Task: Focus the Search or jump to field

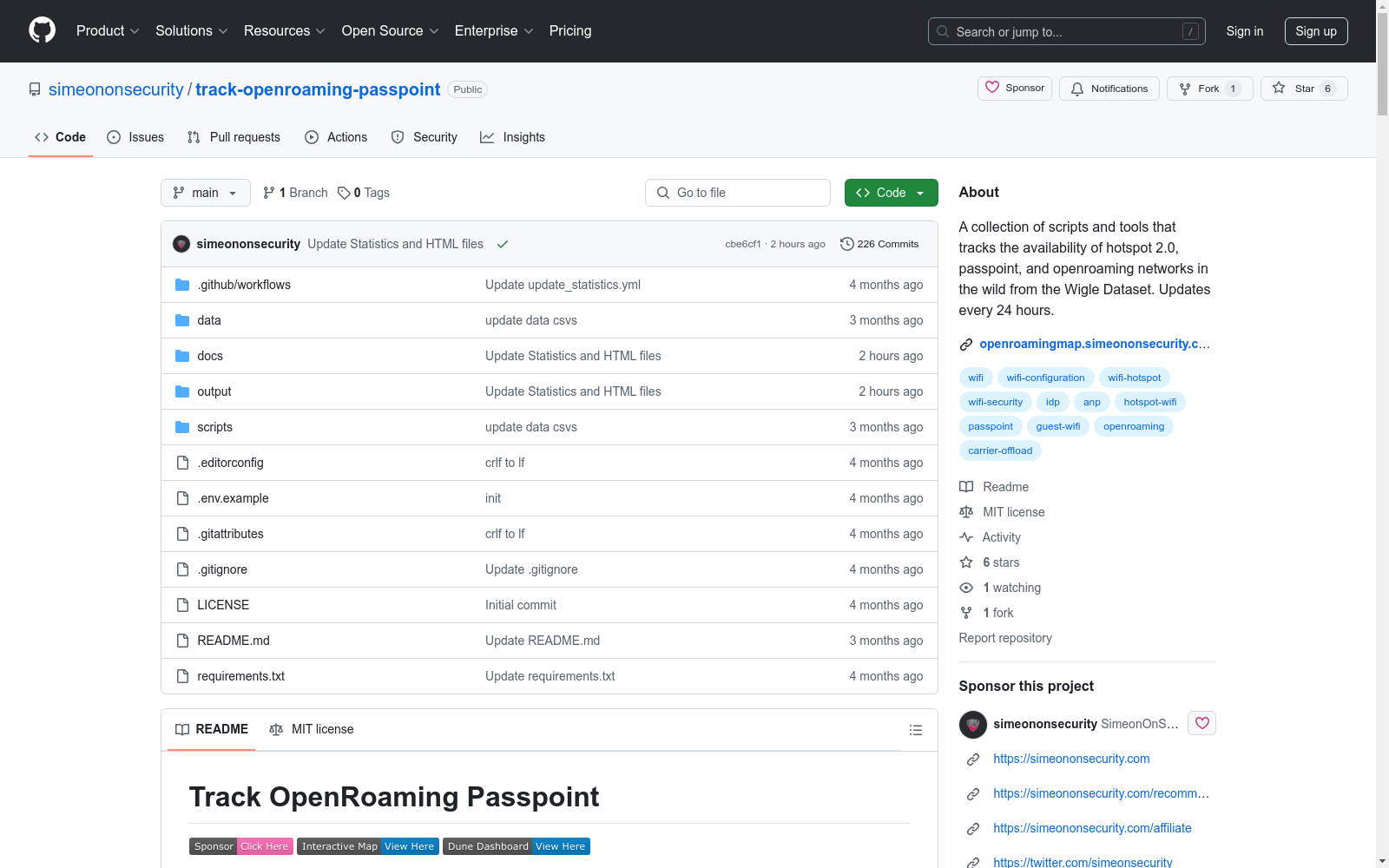Action: click(1066, 31)
